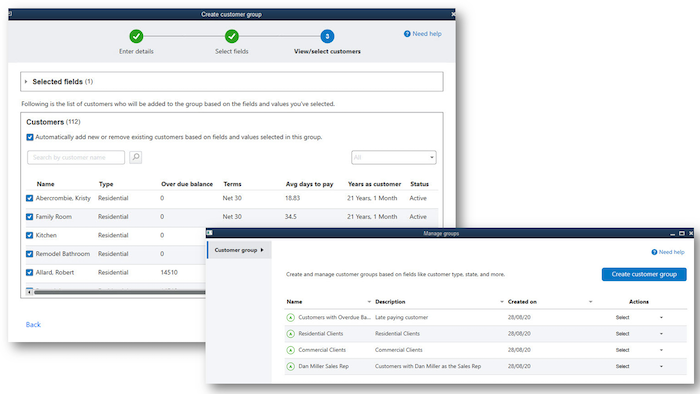Uncheck the Allard, Robert row checkbox
The height and width of the screenshot is (394, 700).
click(x=29, y=272)
